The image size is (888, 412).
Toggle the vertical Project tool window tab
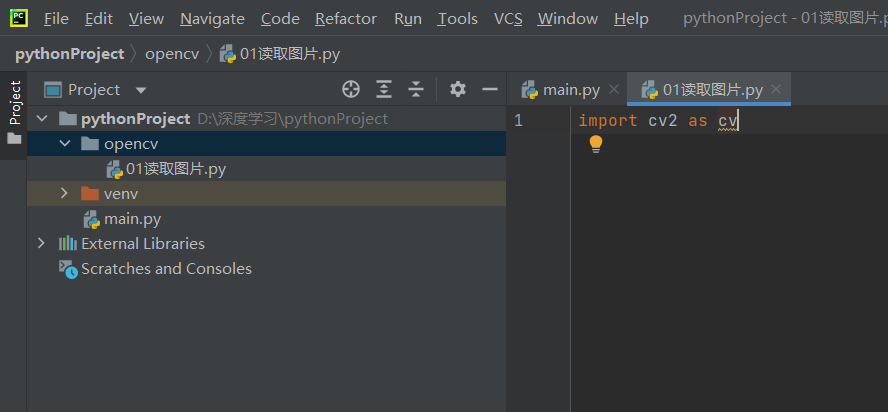tap(15, 103)
